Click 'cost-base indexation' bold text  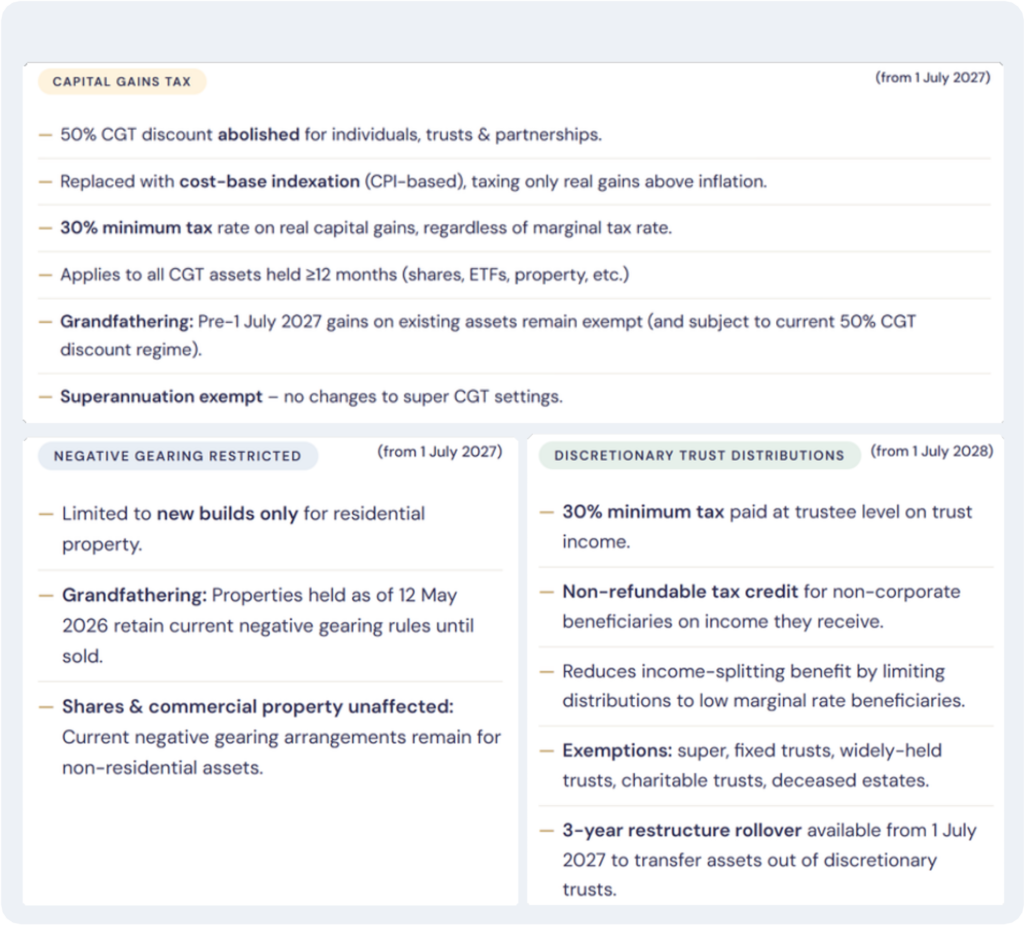point(270,181)
